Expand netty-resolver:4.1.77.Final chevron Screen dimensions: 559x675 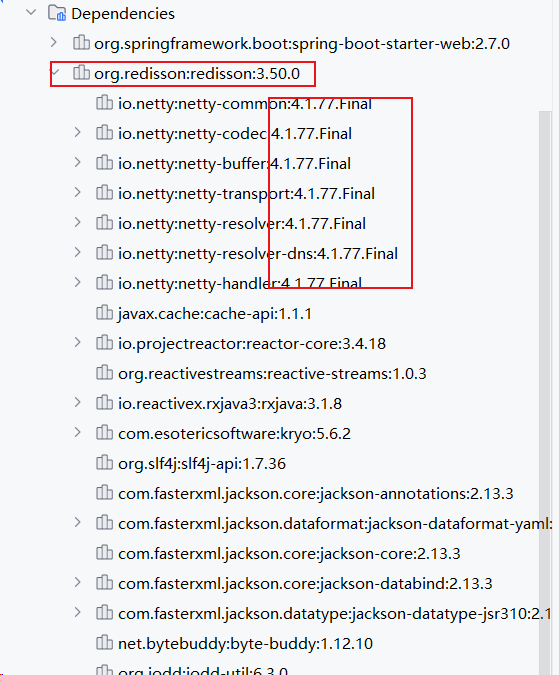(77, 223)
